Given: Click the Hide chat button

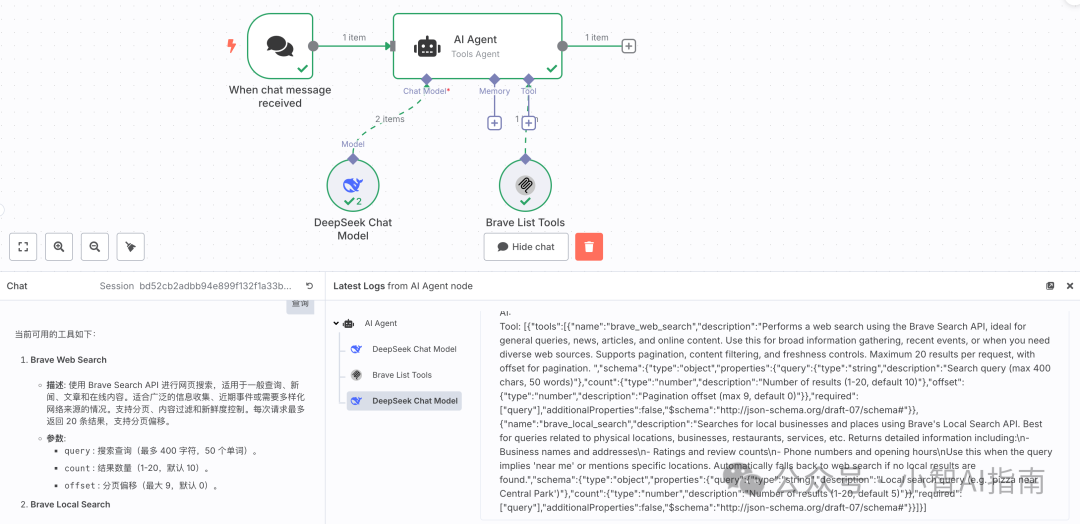Looking at the screenshot, I should pyautogui.click(x=526, y=247).
